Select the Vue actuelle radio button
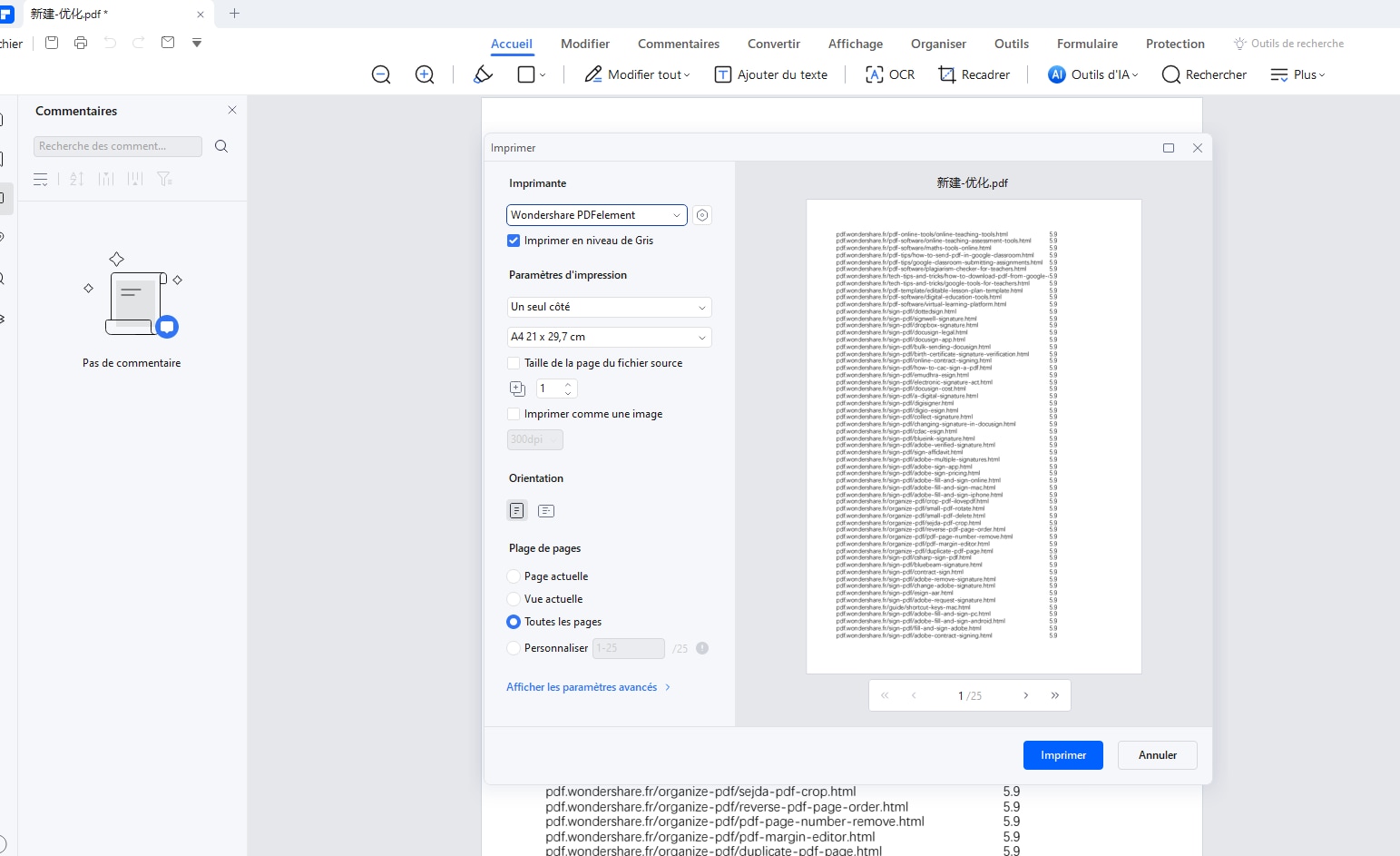The image size is (1400, 856). [514, 599]
